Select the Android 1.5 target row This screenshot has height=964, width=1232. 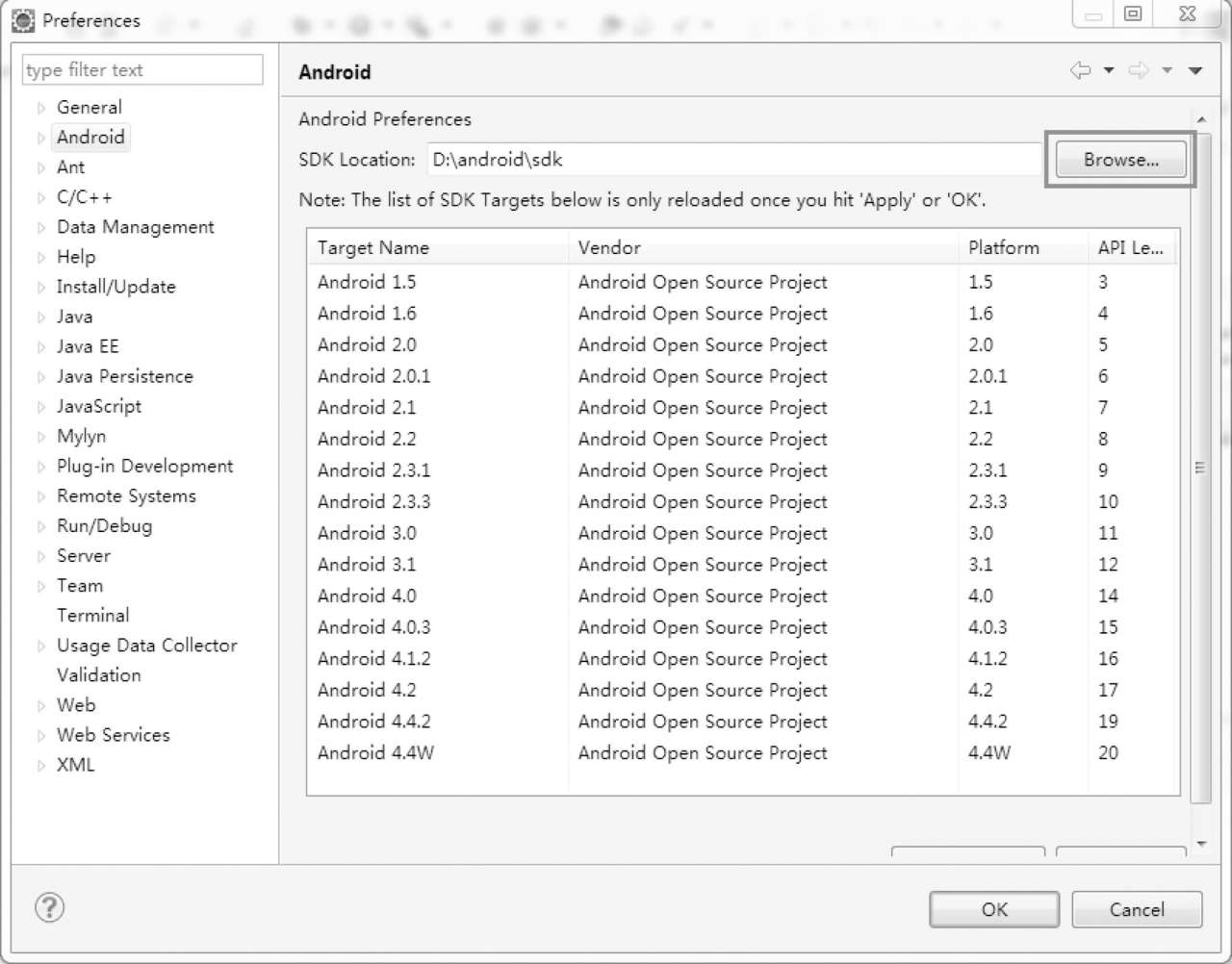pyautogui.click(x=743, y=282)
